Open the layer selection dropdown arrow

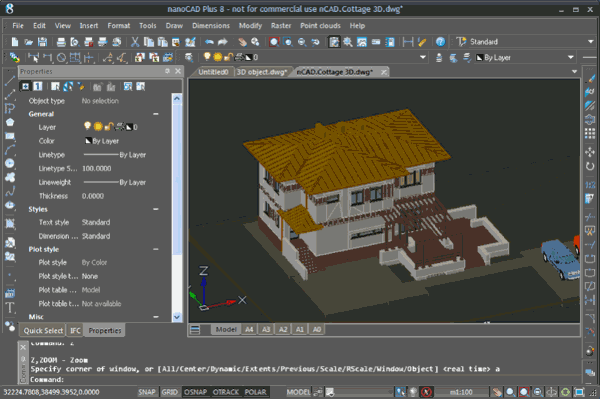(422, 57)
